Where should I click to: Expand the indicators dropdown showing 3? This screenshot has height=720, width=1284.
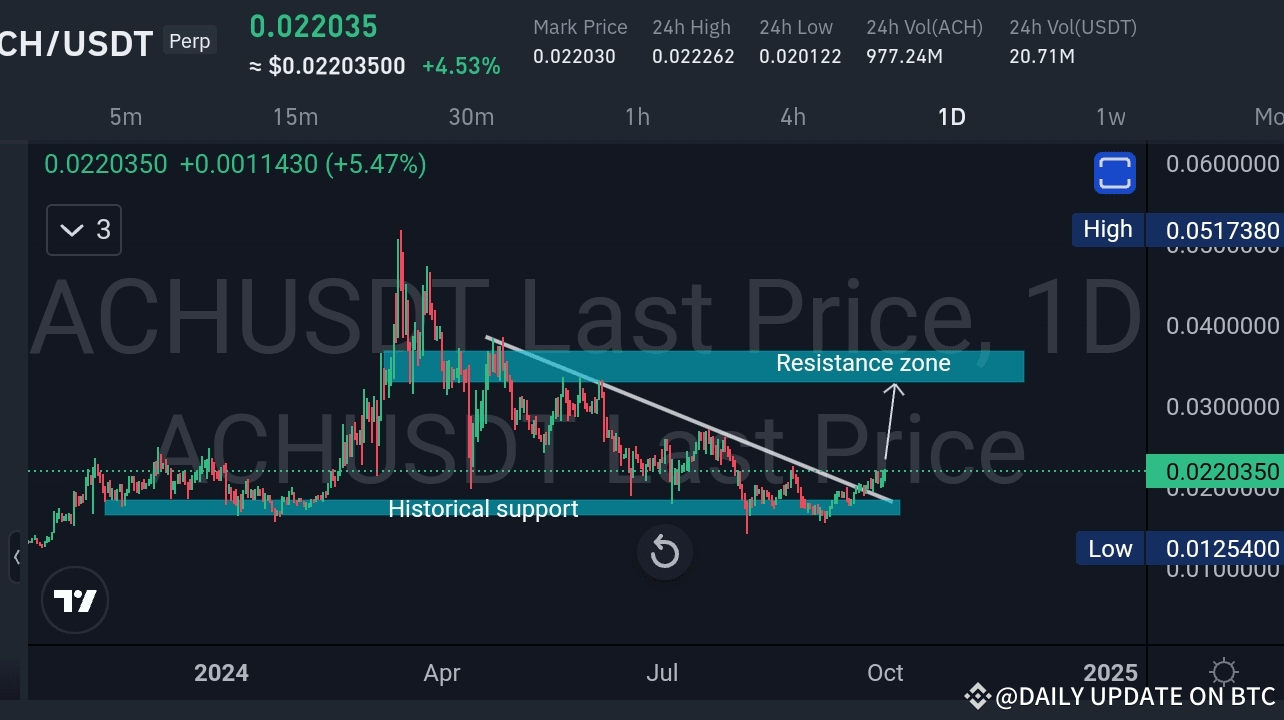(83, 229)
